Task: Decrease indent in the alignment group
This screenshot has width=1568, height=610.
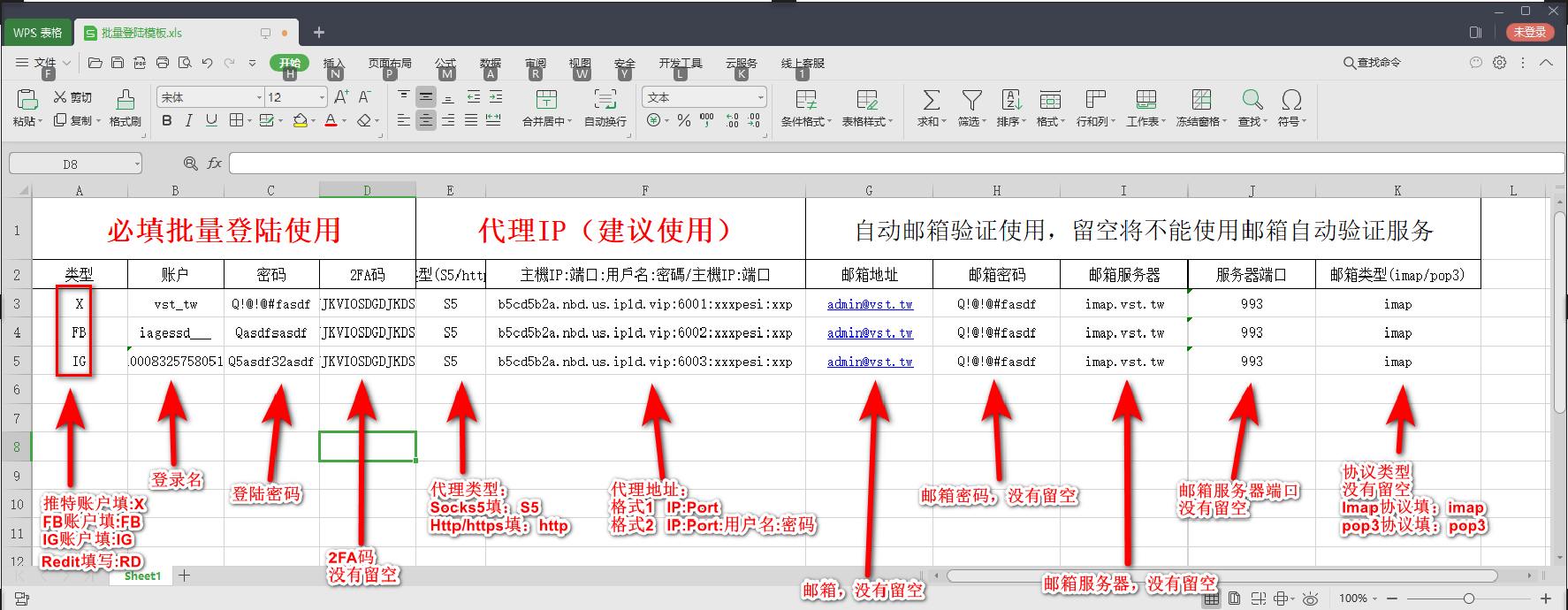Action: (x=474, y=97)
